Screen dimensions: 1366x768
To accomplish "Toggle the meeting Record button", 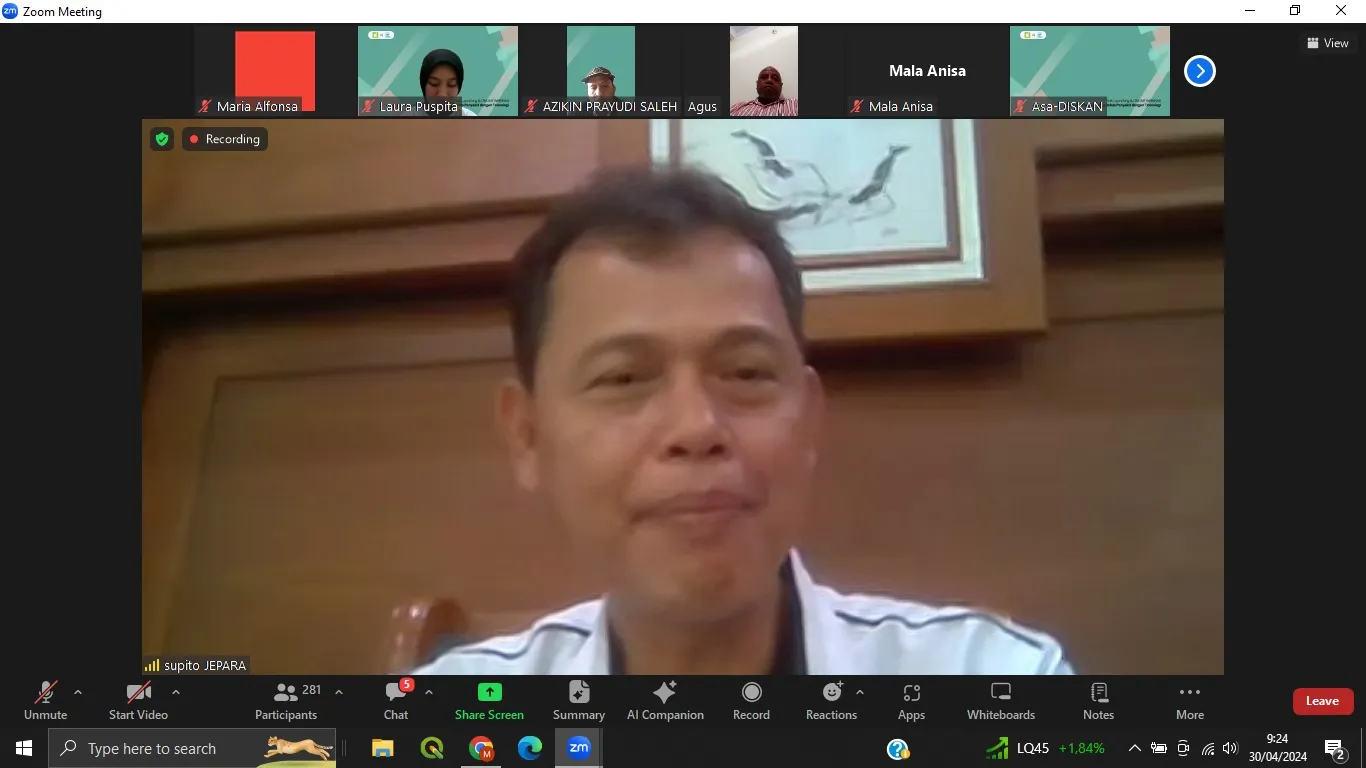I will [x=751, y=700].
